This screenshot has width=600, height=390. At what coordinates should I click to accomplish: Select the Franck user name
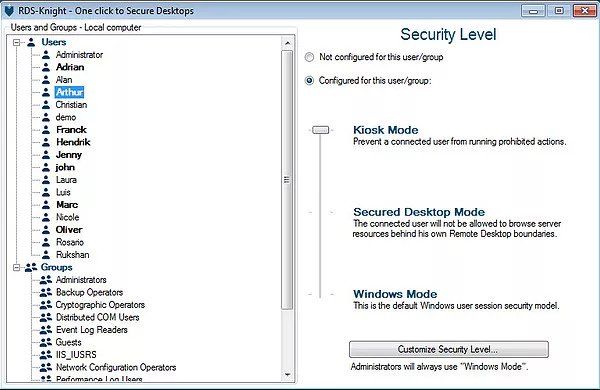click(x=71, y=130)
